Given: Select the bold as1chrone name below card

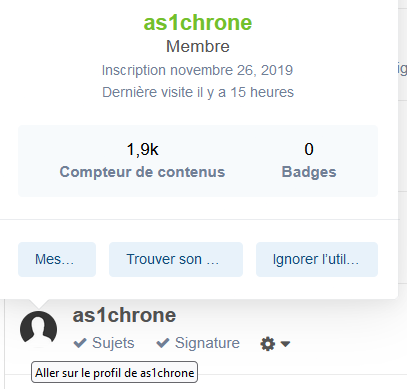Looking at the screenshot, I should tap(124, 315).
